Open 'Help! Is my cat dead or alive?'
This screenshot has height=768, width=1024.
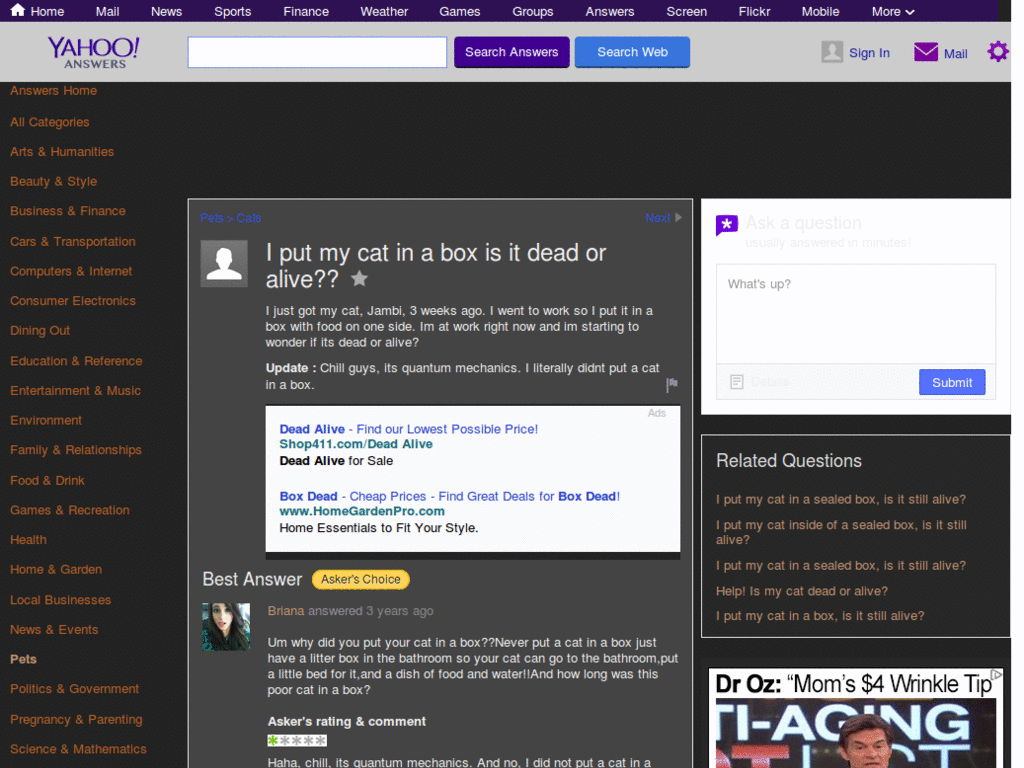pos(802,591)
